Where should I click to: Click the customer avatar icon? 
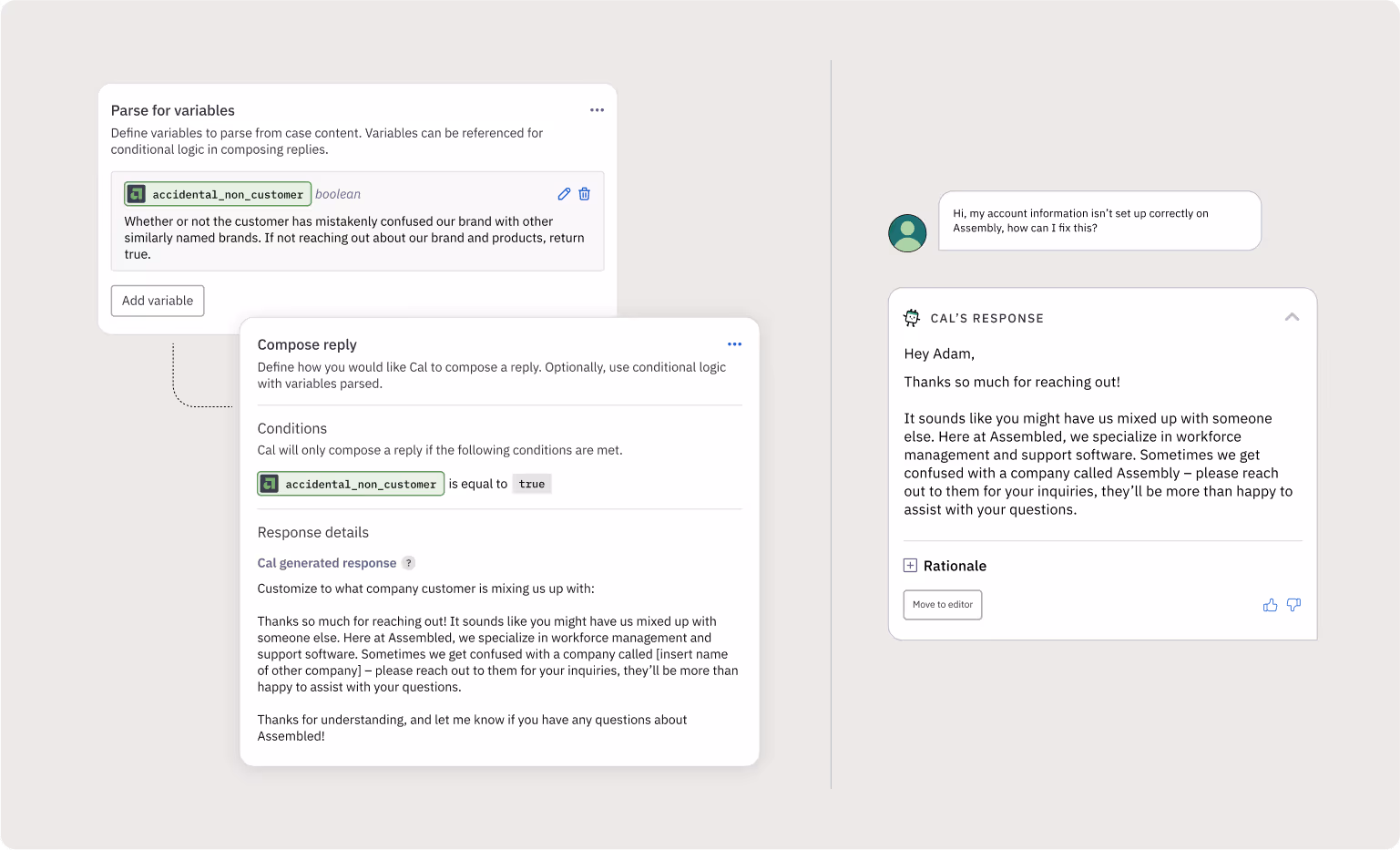(x=907, y=233)
